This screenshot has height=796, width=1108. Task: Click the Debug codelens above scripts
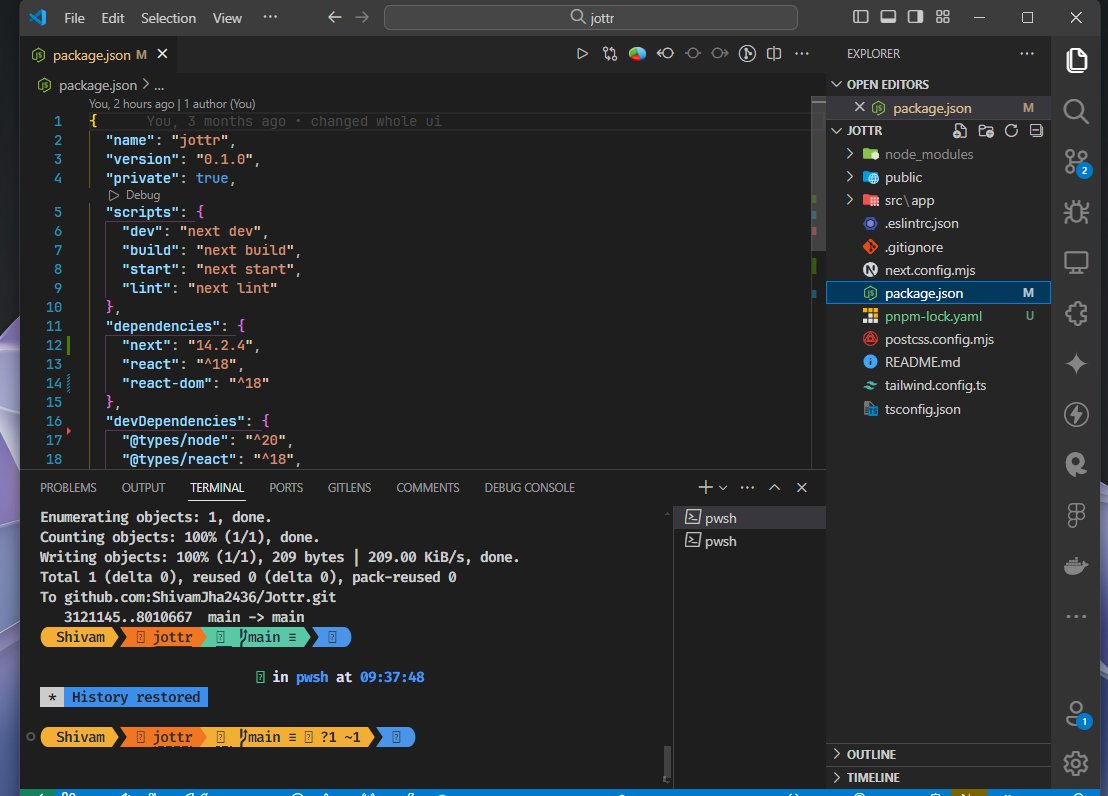click(134, 195)
